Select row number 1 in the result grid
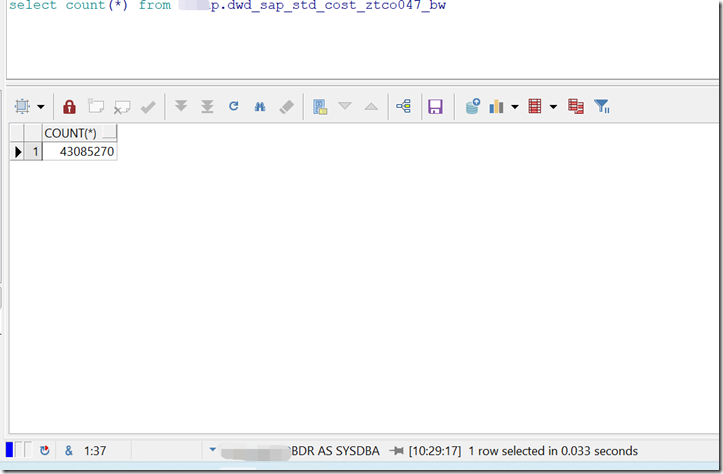723x474 pixels. coord(33,152)
